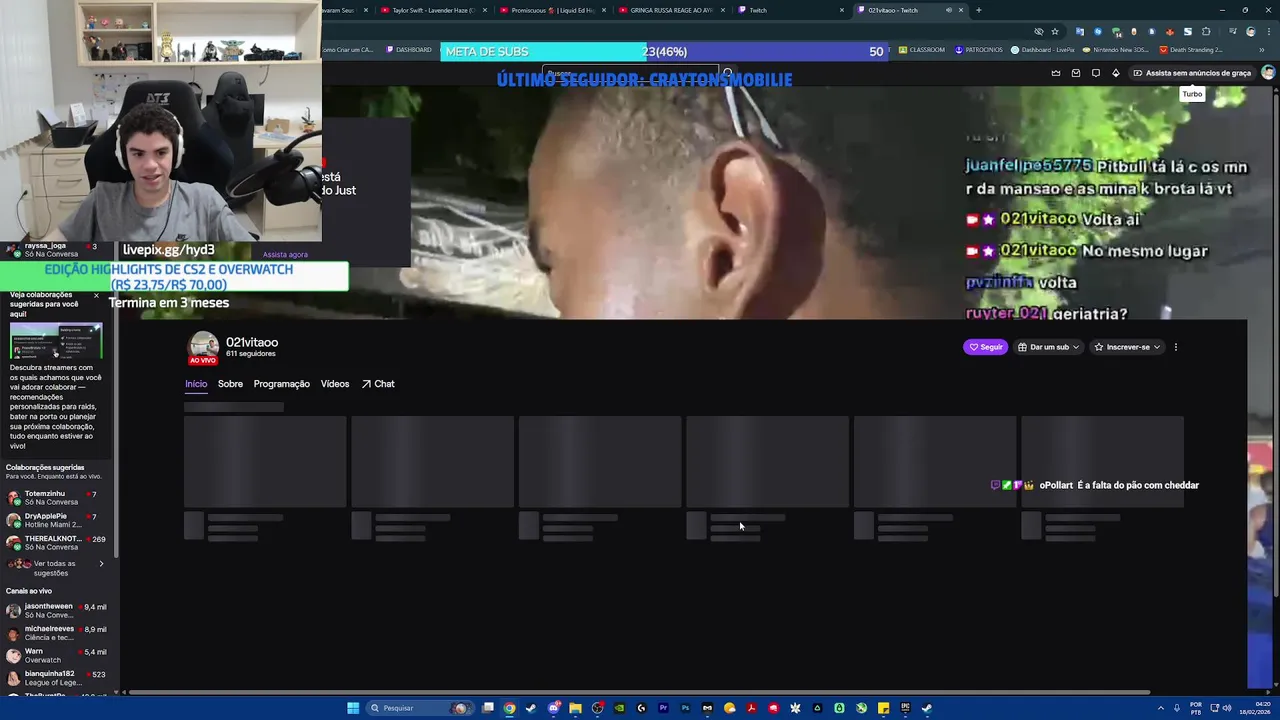Screen dimensions: 1280x720
Task: Open the Chrome extensions puzzle icon
Action: 1205,31
